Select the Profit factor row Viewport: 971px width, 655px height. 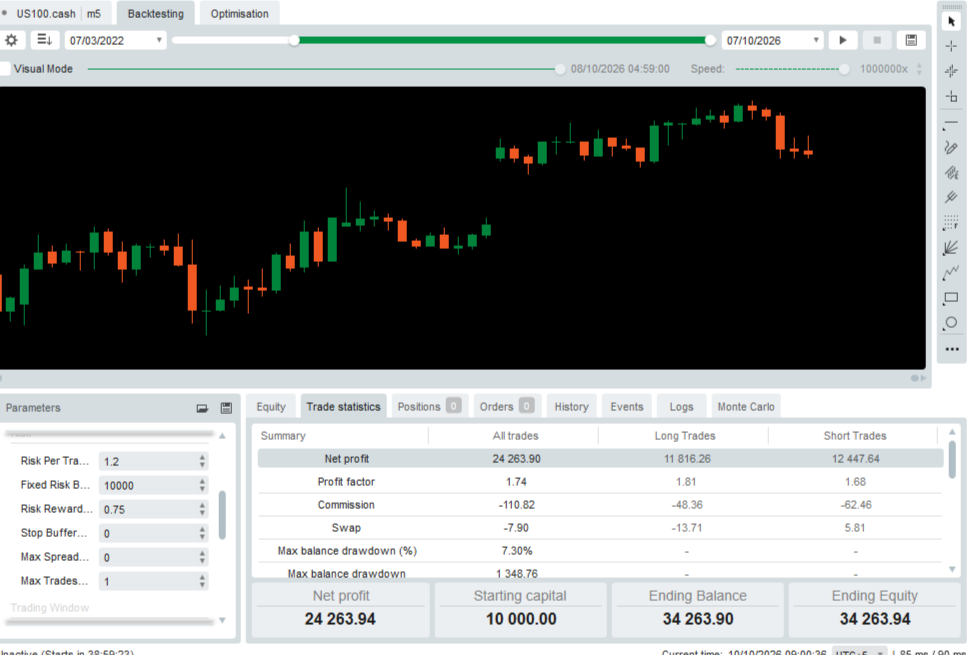coord(600,482)
